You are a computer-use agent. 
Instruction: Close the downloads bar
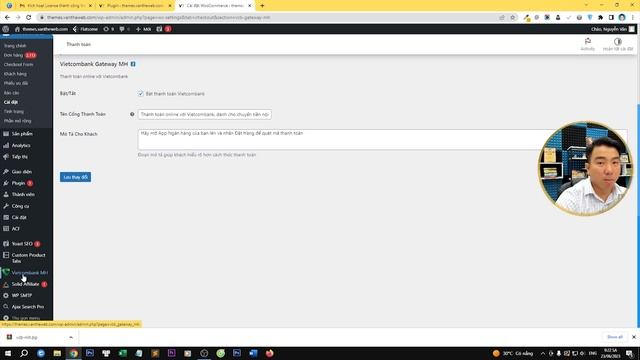click(x=633, y=337)
